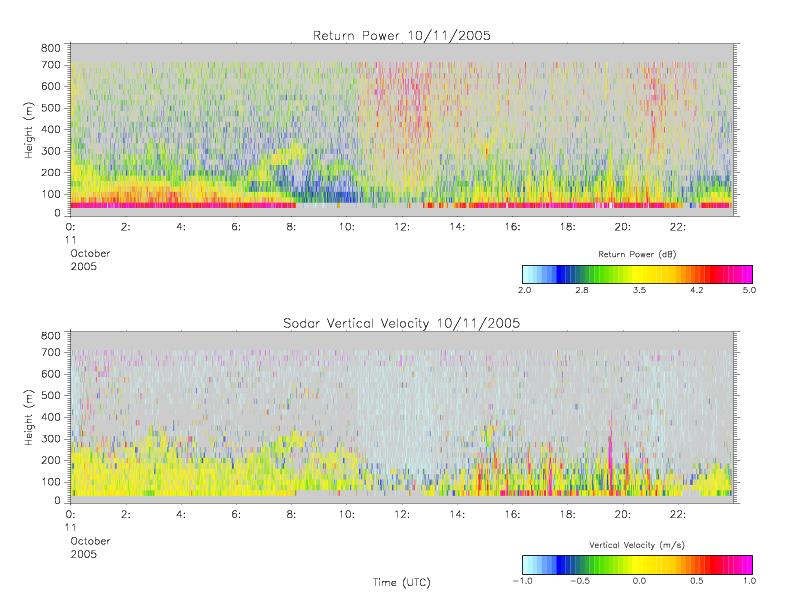
Task: Click the -0.5 tick on Vertical Velocity colorbar
Action: [x=580, y=581]
